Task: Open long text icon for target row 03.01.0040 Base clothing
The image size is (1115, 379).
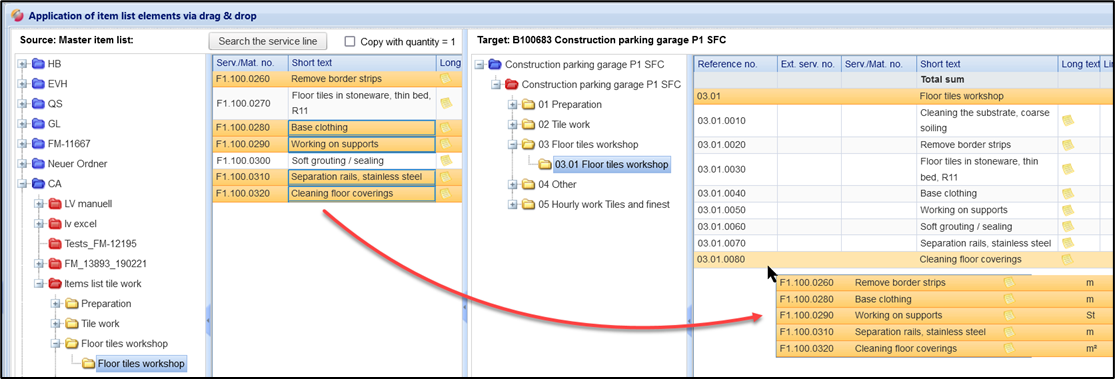Action: click(x=1067, y=193)
